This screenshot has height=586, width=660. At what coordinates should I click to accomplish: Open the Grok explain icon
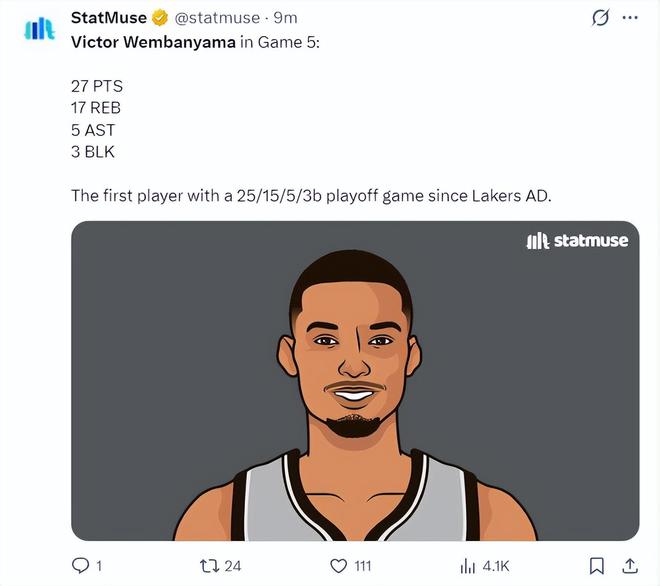[x=600, y=18]
